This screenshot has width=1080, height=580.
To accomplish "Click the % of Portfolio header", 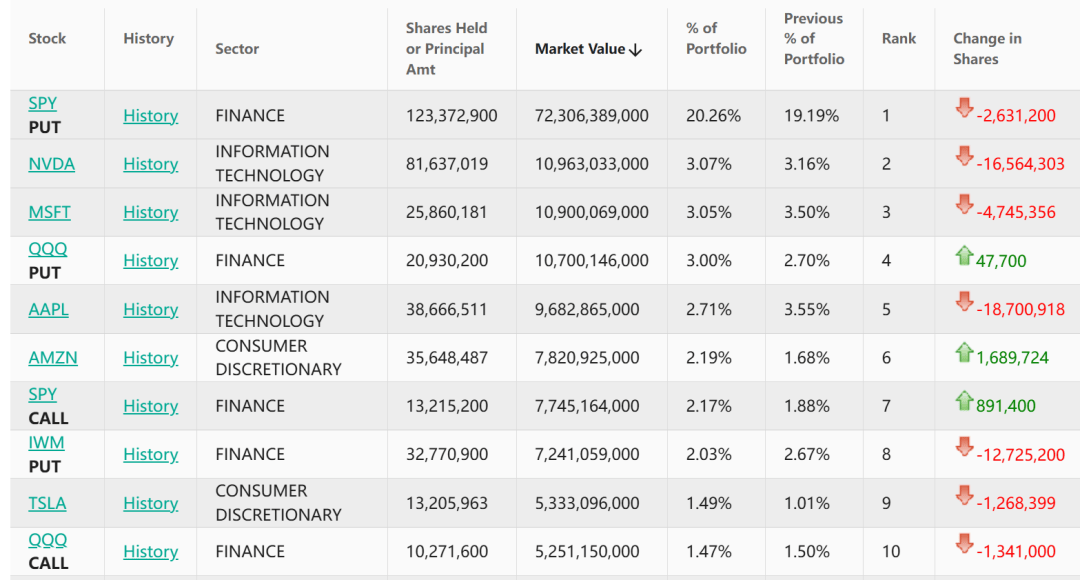I will point(716,39).
